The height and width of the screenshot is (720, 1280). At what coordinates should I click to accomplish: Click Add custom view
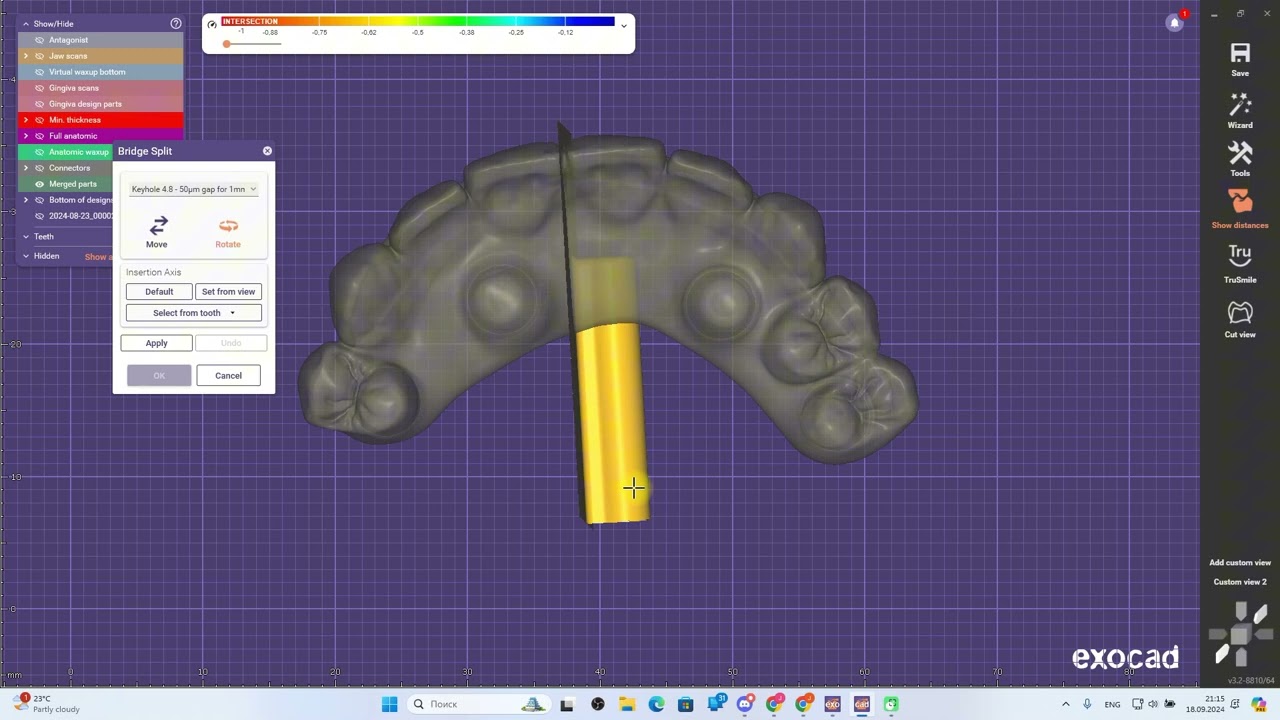coord(1240,563)
